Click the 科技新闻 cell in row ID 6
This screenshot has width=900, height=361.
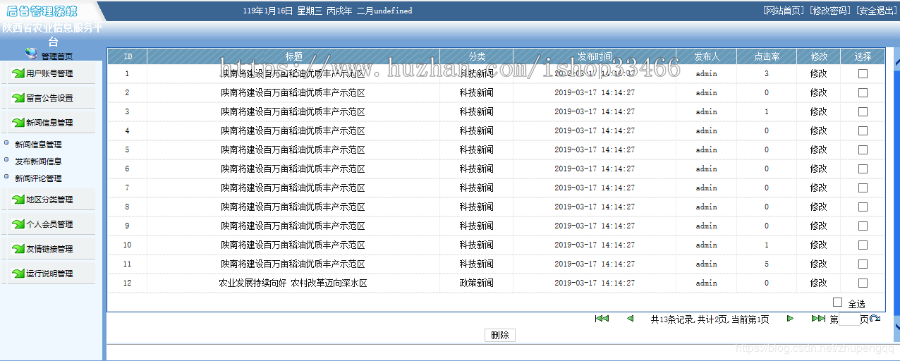click(476, 169)
